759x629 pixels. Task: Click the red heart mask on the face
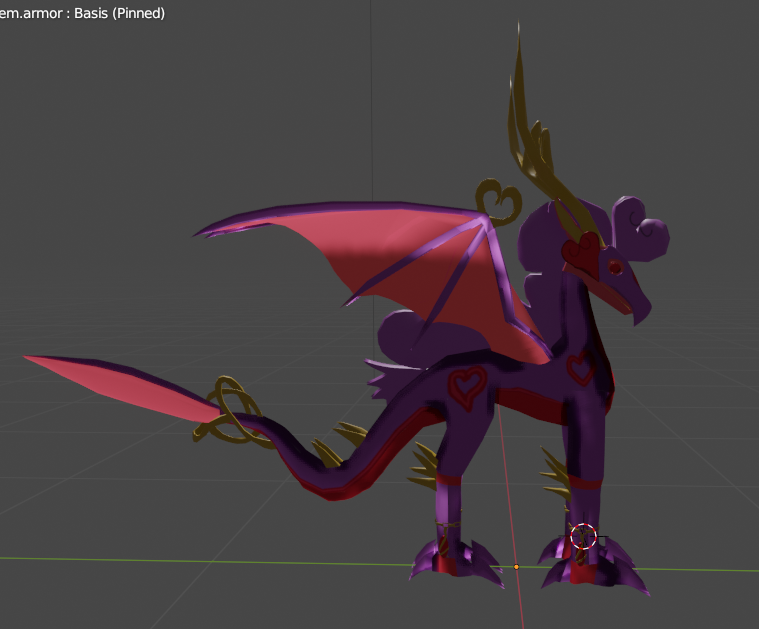pyautogui.click(x=580, y=254)
